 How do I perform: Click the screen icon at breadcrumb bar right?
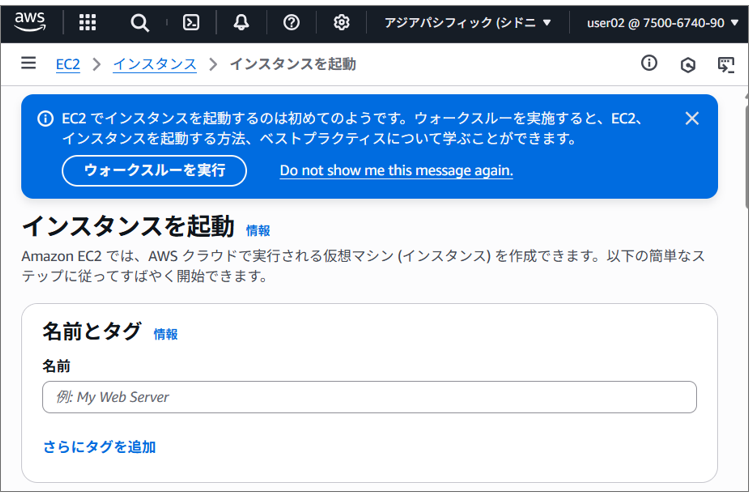[x=726, y=65]
